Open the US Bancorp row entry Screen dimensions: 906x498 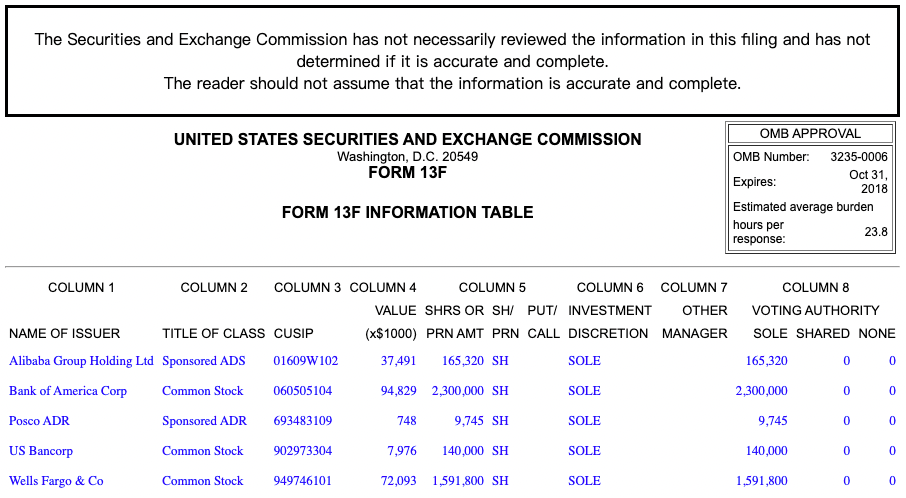pyautogui.click(x=41, y=451)
